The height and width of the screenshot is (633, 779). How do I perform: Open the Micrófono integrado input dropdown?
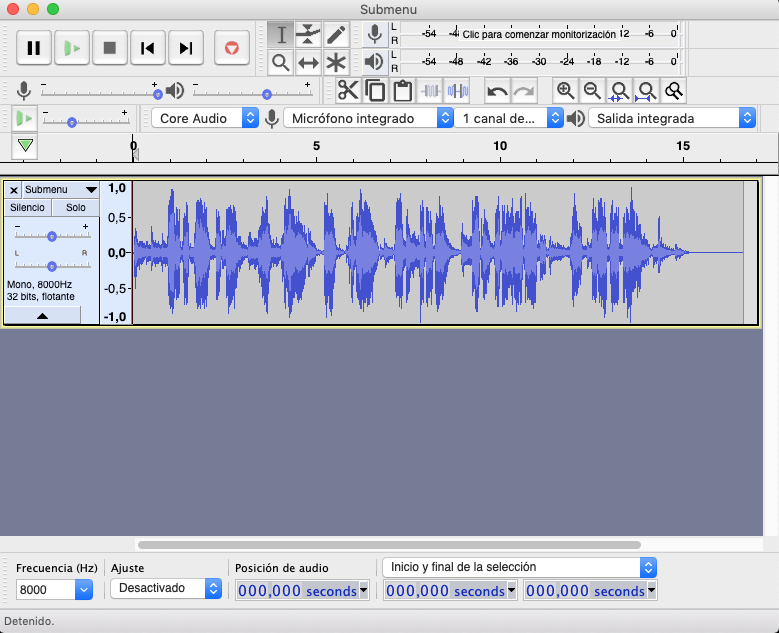pos(368,118)
